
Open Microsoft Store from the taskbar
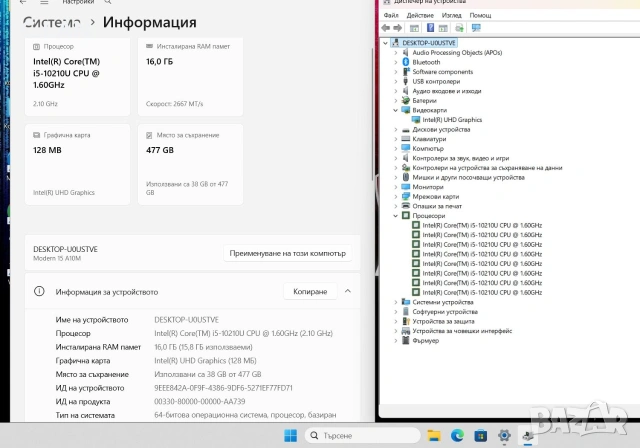(x=480, y=436)
